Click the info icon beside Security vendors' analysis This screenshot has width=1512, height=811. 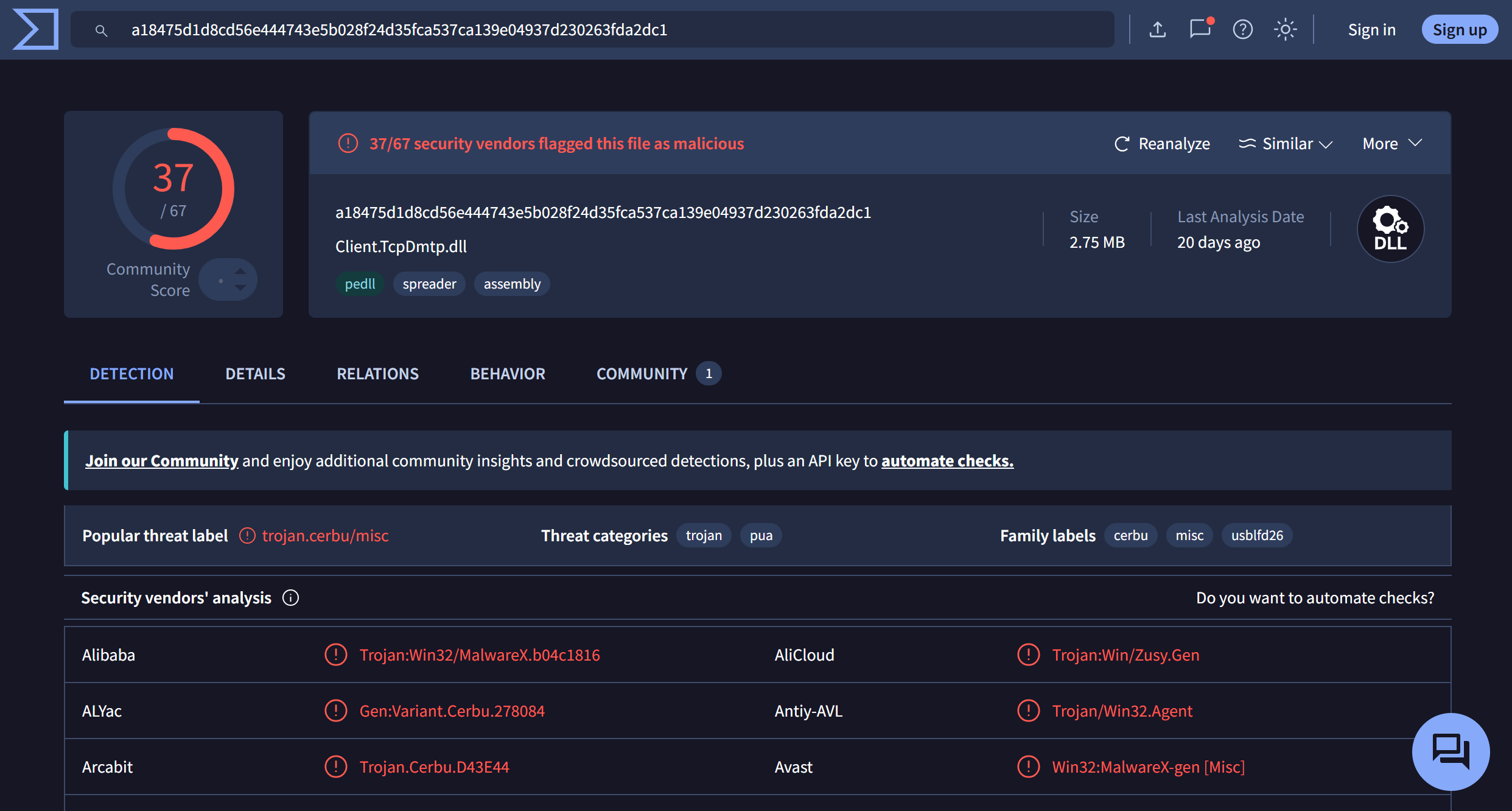click(x=290, y=598)
